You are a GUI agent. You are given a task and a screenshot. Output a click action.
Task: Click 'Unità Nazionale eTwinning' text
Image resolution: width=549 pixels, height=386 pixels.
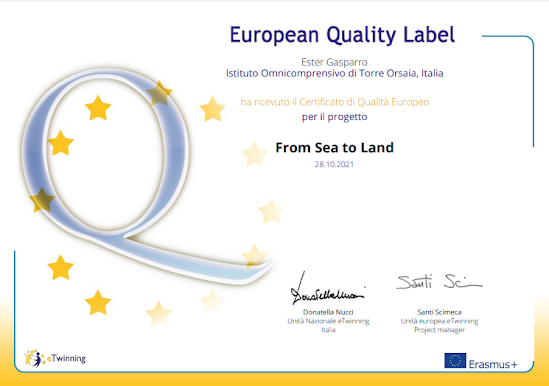coord(328,321)
